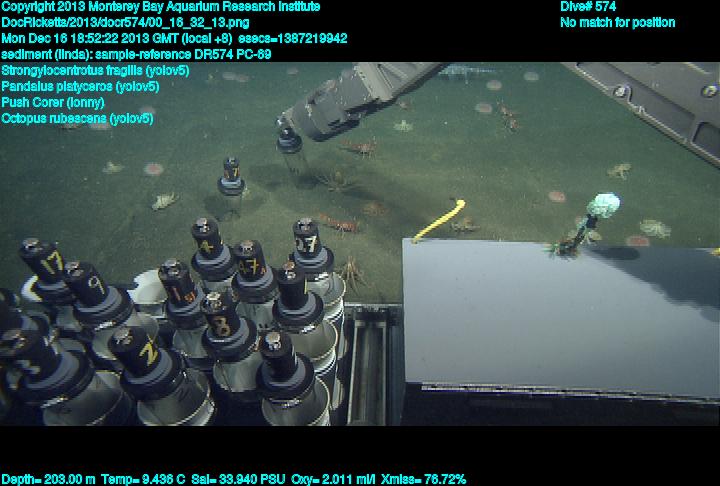Click the lone push corer standing in sediment
Viewport: 720px width, 486px height.
(231, 178)
